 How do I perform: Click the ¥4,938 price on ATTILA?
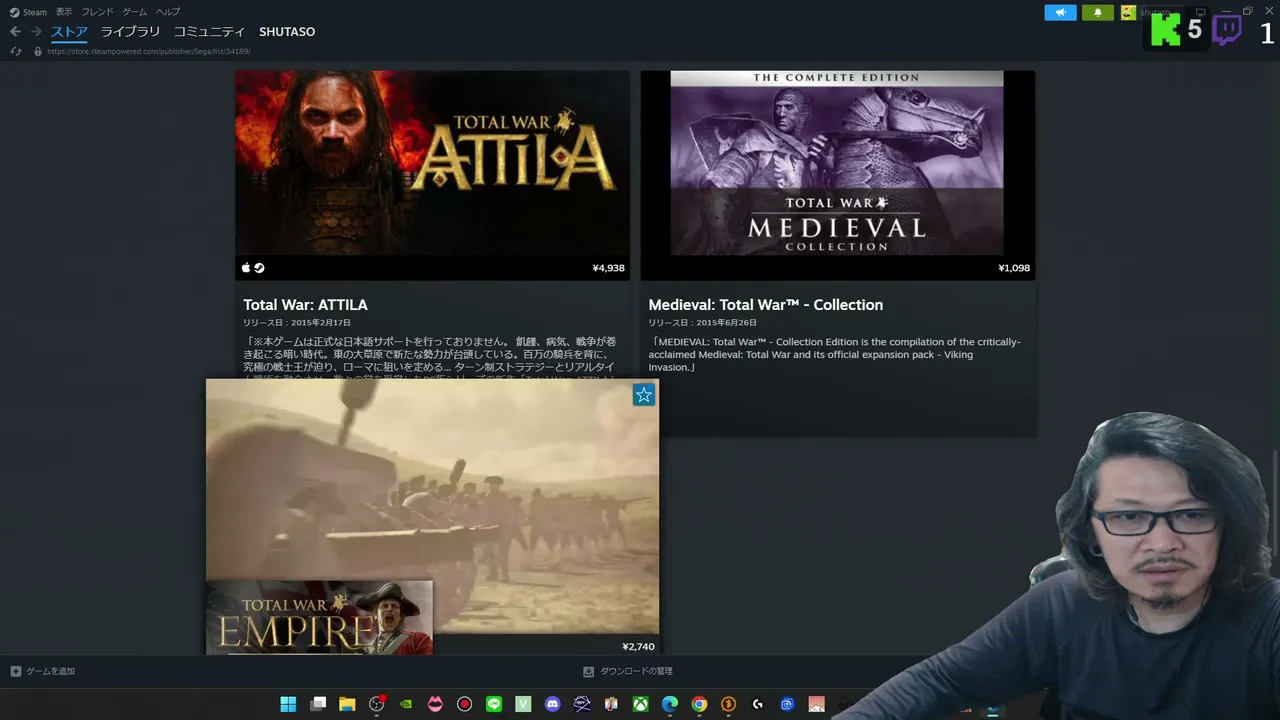(x=608, y=268)
